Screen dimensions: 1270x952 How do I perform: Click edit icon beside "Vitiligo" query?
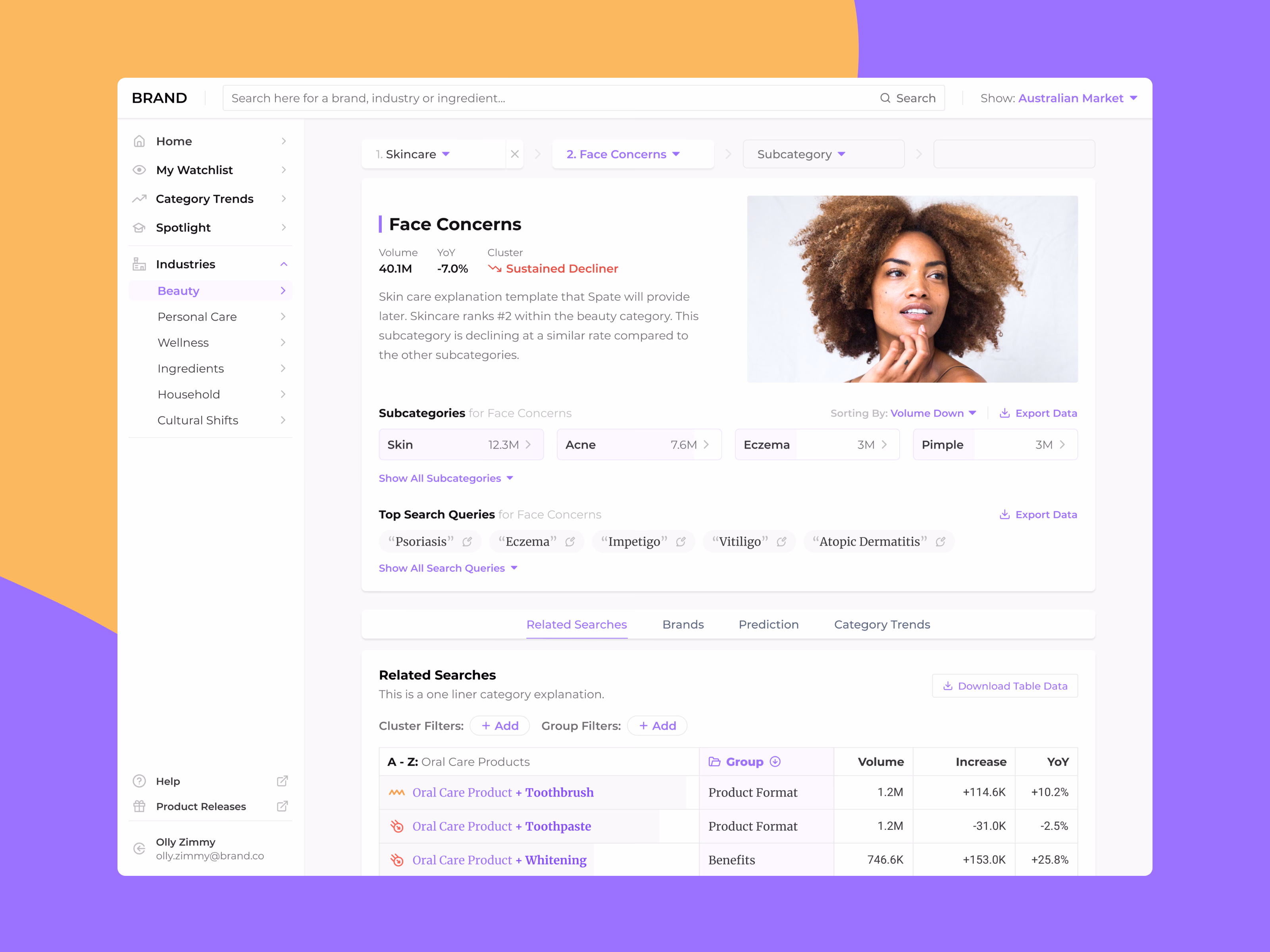(x=781, y=542)
